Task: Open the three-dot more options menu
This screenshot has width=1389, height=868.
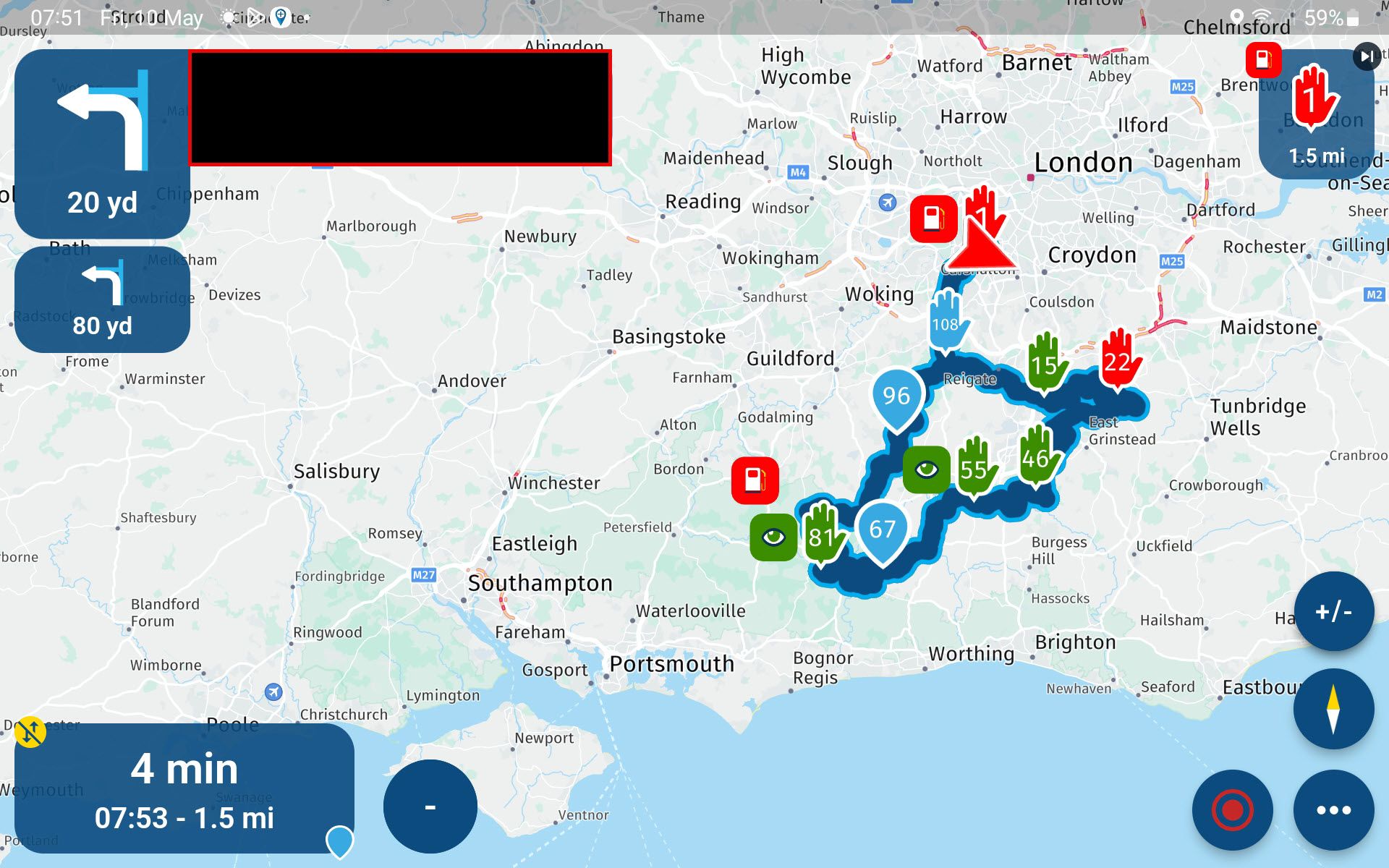Action: click(x=1333, y=809)
